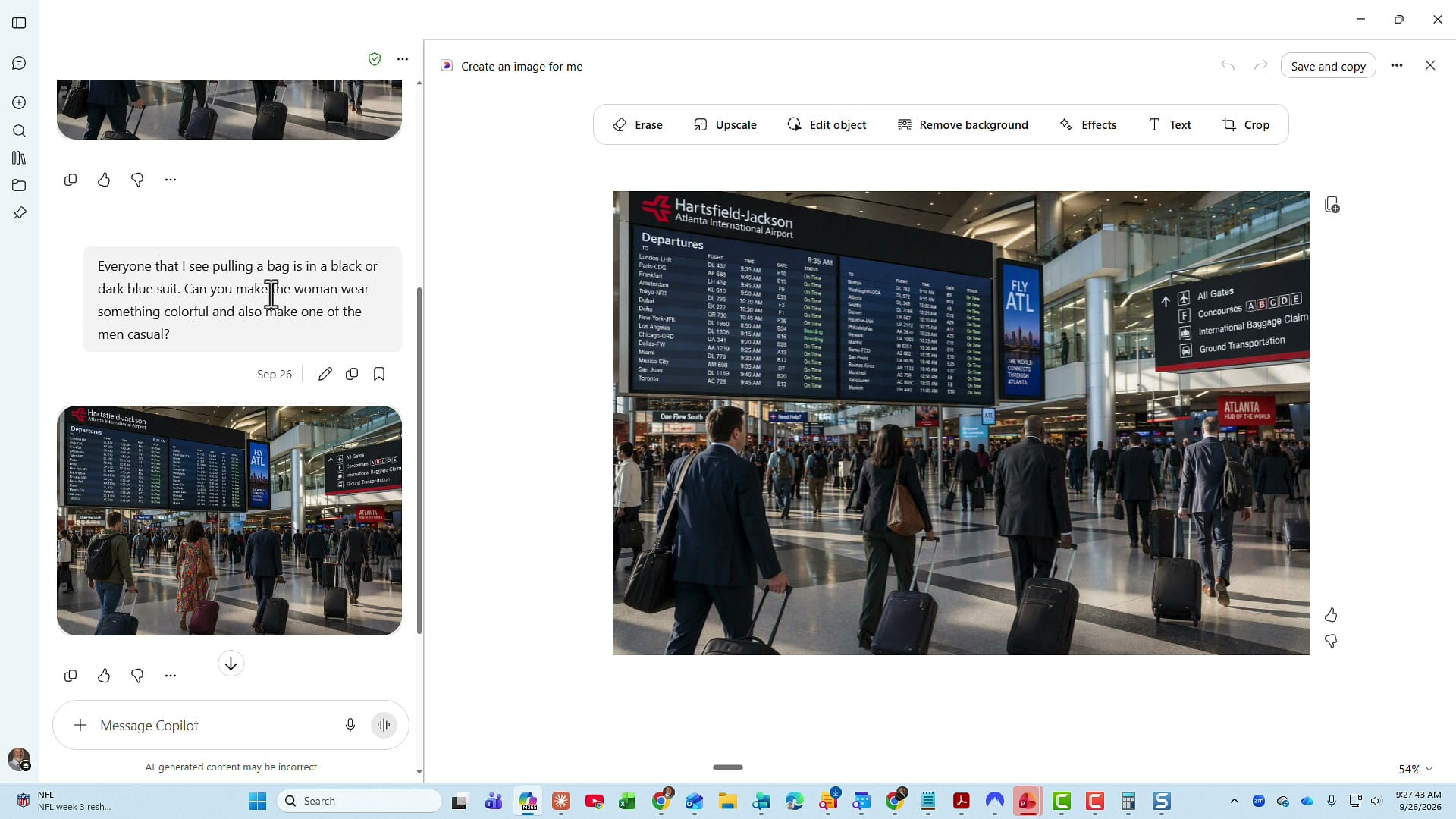Start voice mode with waveform button
Image resolution: width=1456 pixels, height=819 pixels.
(x=384, y=726)
